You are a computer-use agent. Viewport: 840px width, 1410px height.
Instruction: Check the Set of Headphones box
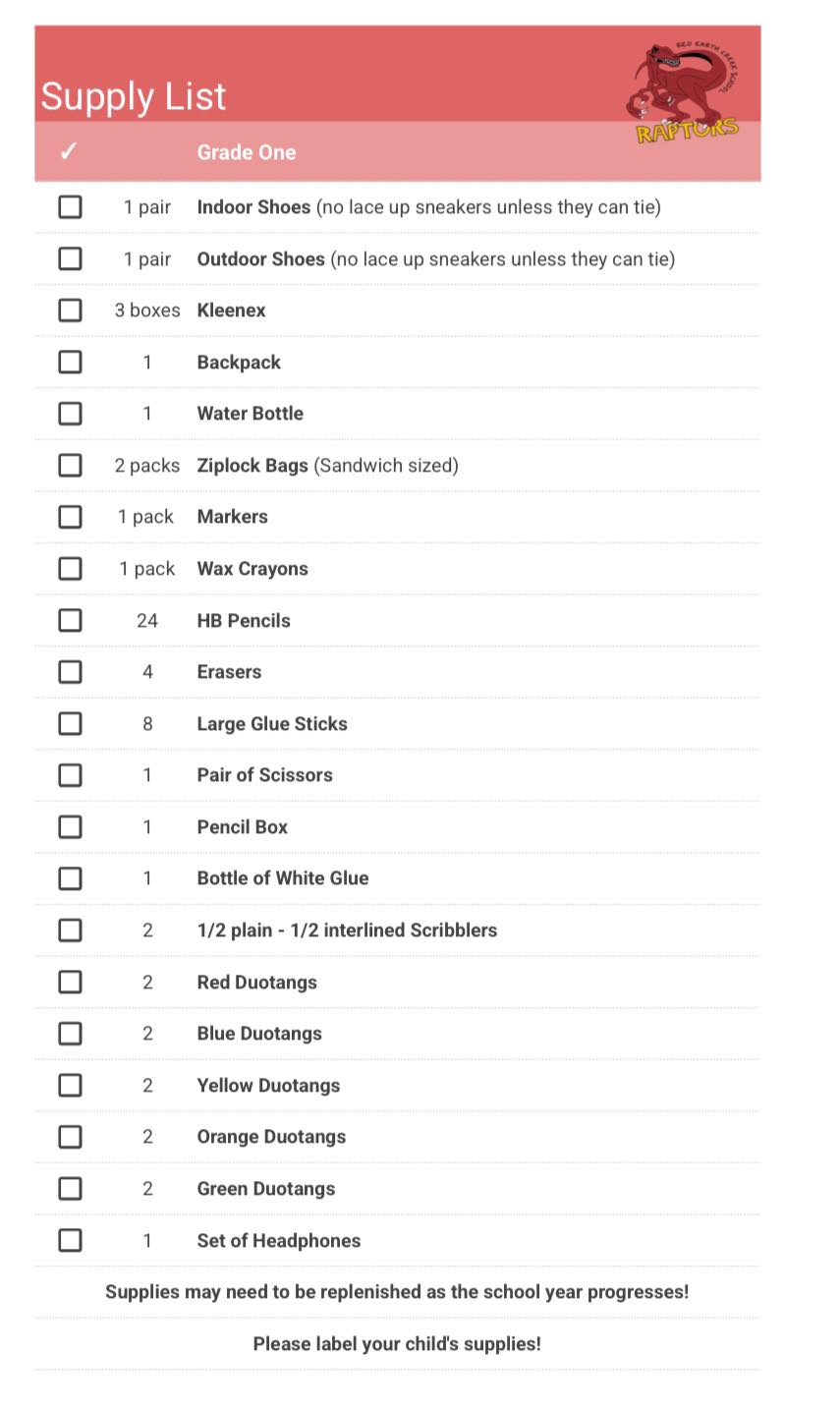(70, 1240)
